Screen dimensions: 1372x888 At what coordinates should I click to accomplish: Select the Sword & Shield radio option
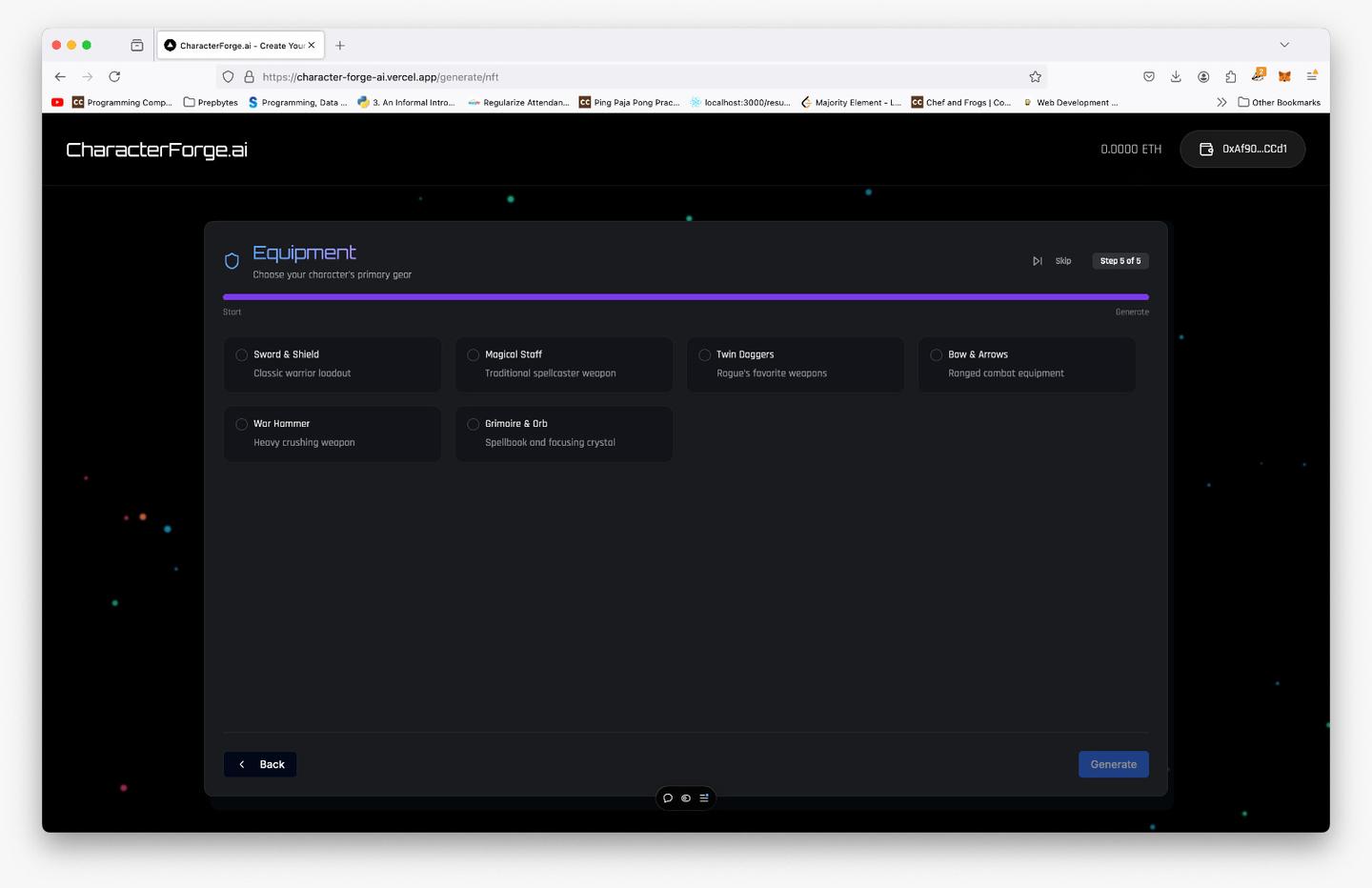[x=242, y=354]
